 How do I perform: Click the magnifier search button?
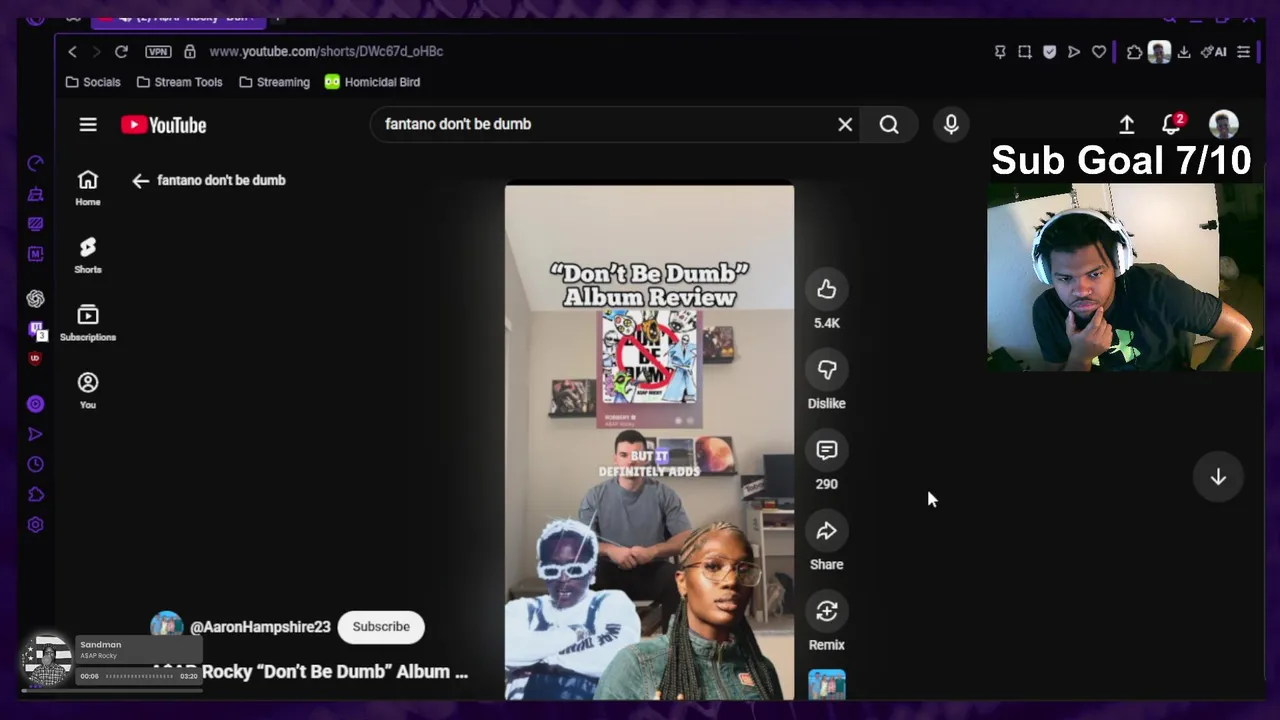(x=889, y=124)
